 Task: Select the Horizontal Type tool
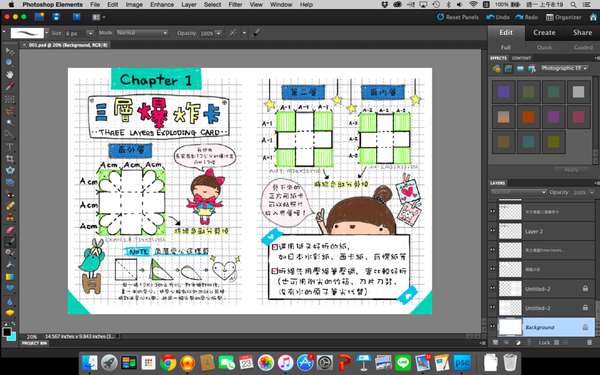pos(10,147)
